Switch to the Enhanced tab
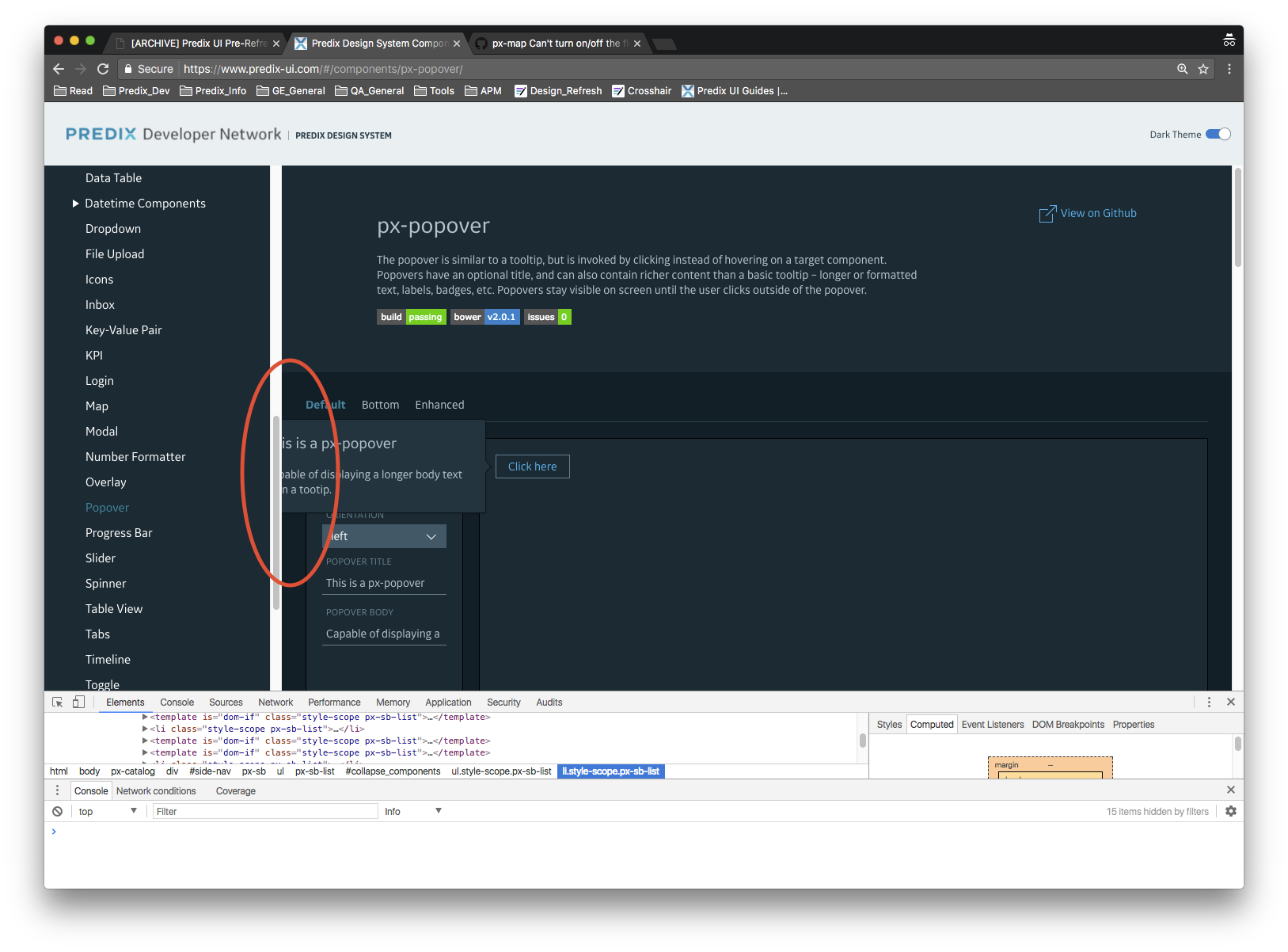The image size is (1288, 952). 439,405
